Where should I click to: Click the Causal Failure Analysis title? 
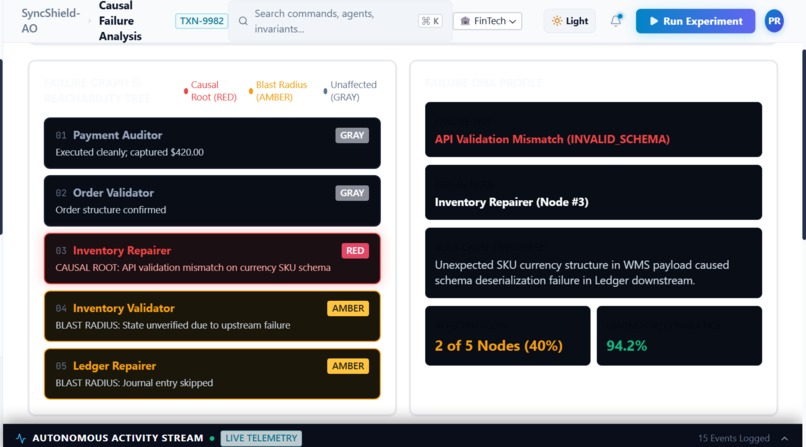[120, 21]
